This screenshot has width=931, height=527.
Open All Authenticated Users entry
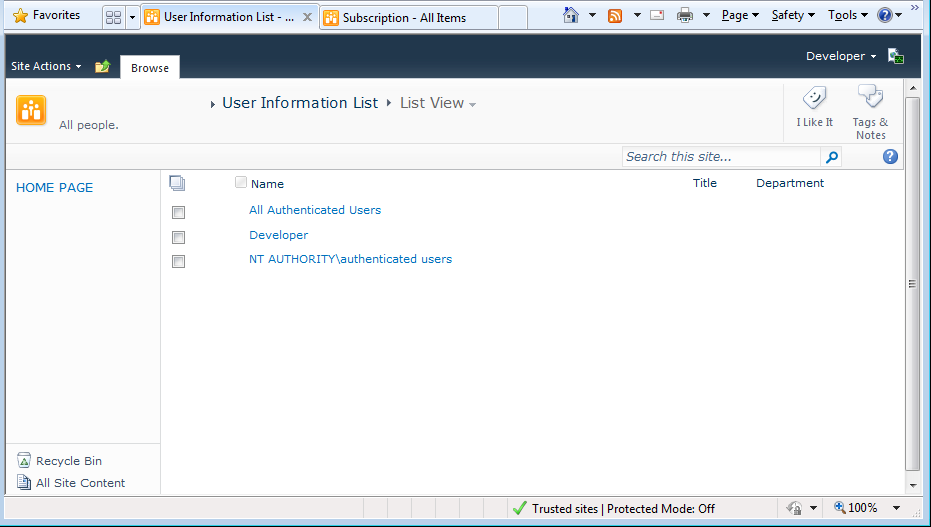coord(315,210)
